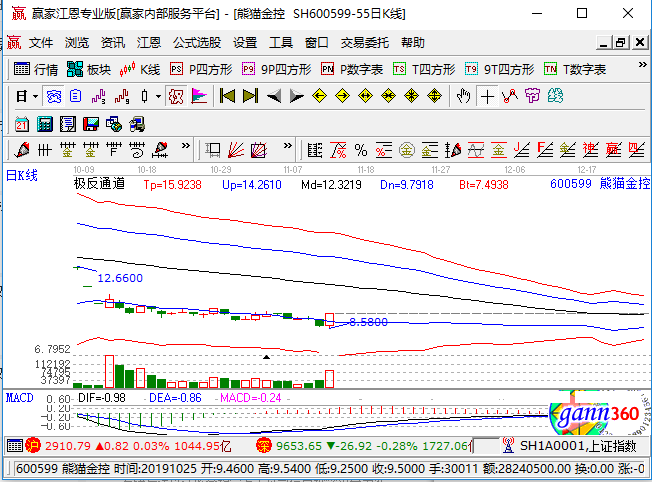Click the F time-ruler icon
Viewport: 652px width, 482px height.
114,150
